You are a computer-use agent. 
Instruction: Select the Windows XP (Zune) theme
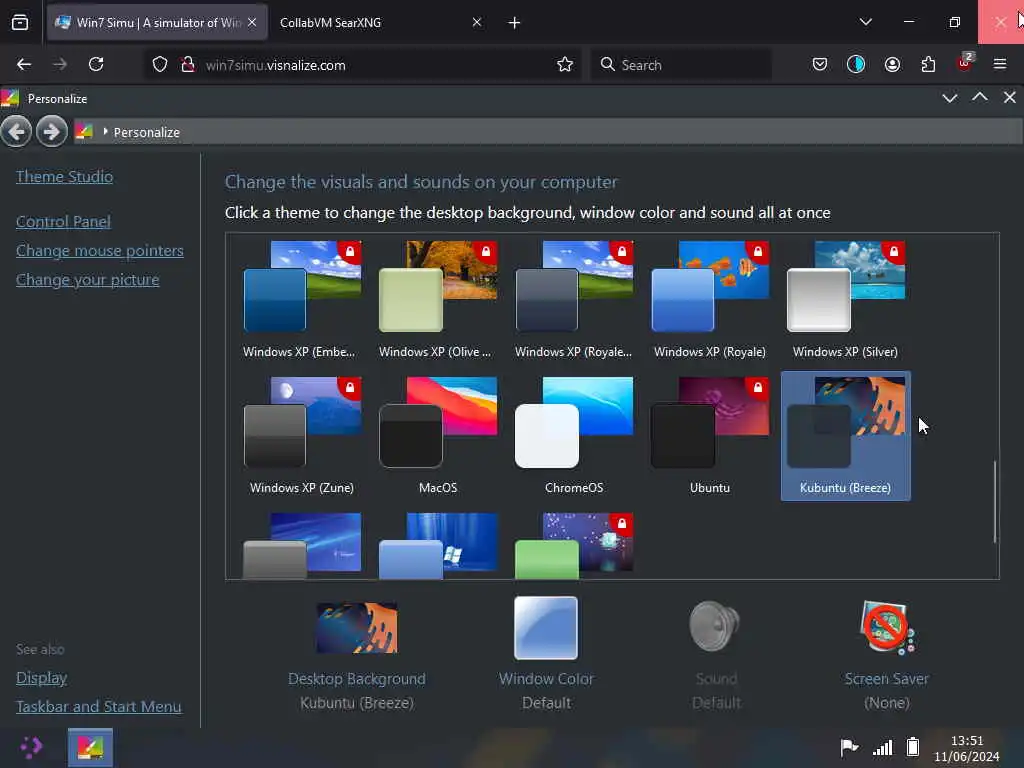coord(302,436)
